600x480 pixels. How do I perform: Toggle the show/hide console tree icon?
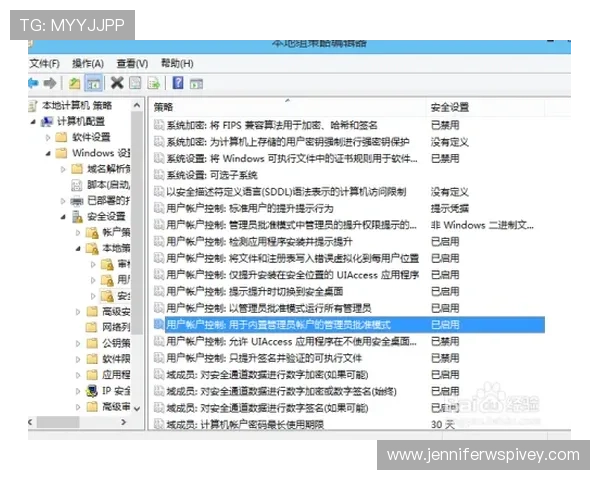(93, 83)
